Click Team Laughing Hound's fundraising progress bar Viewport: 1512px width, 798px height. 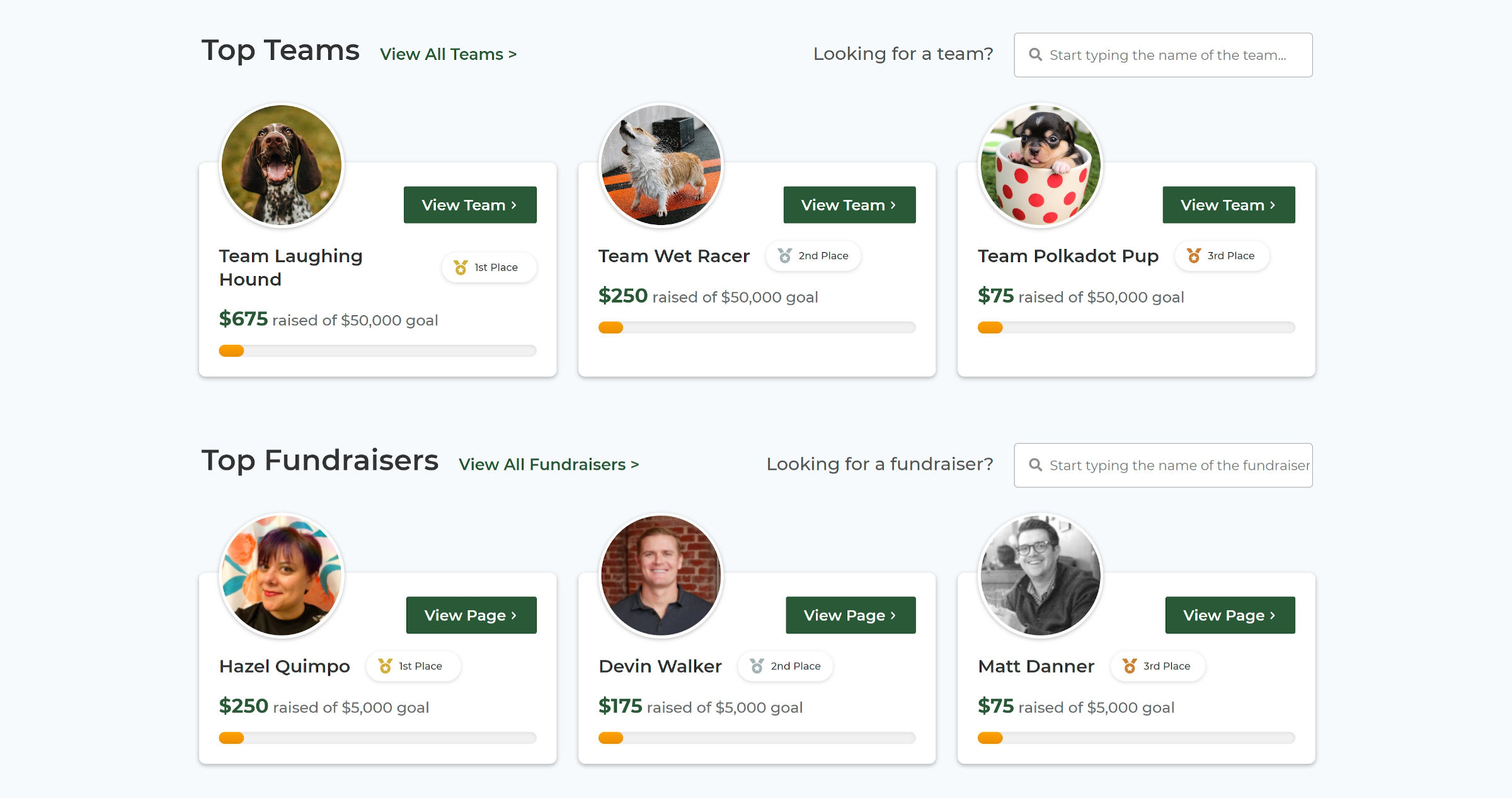[x=377, y=350]
